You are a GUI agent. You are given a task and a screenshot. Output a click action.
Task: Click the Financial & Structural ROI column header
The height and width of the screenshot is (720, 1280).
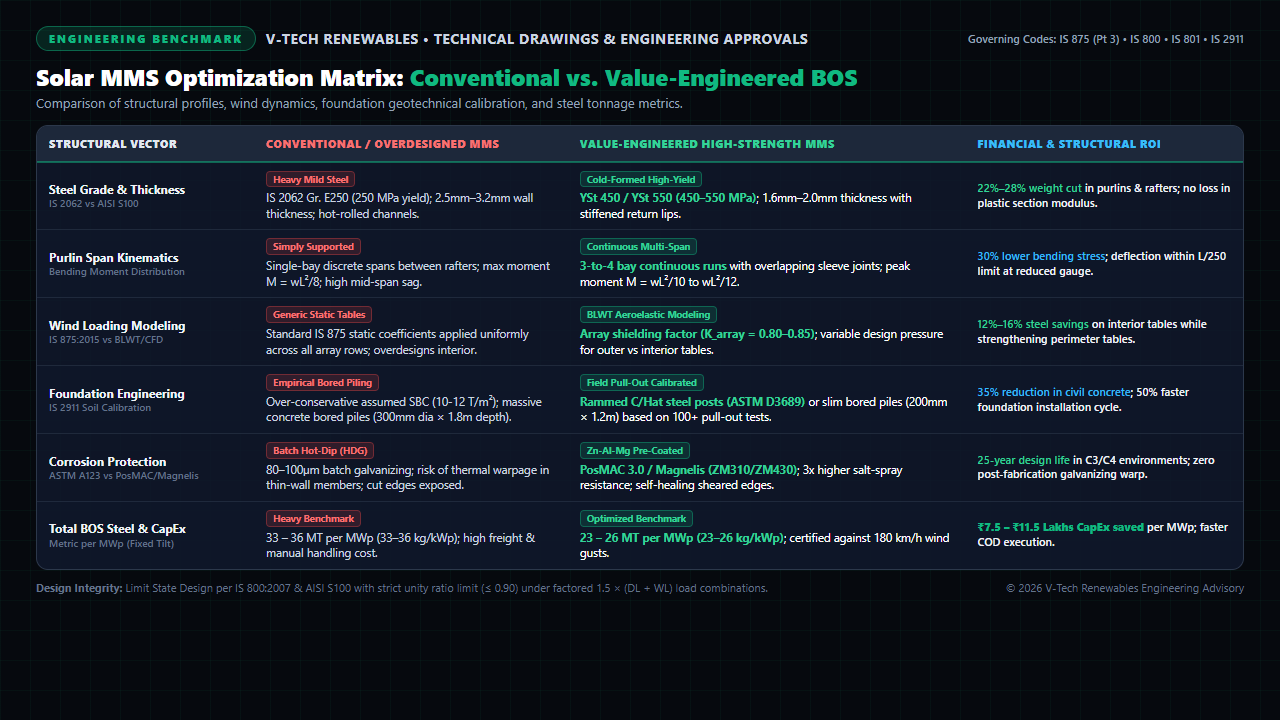click(x=1069, y=144)
